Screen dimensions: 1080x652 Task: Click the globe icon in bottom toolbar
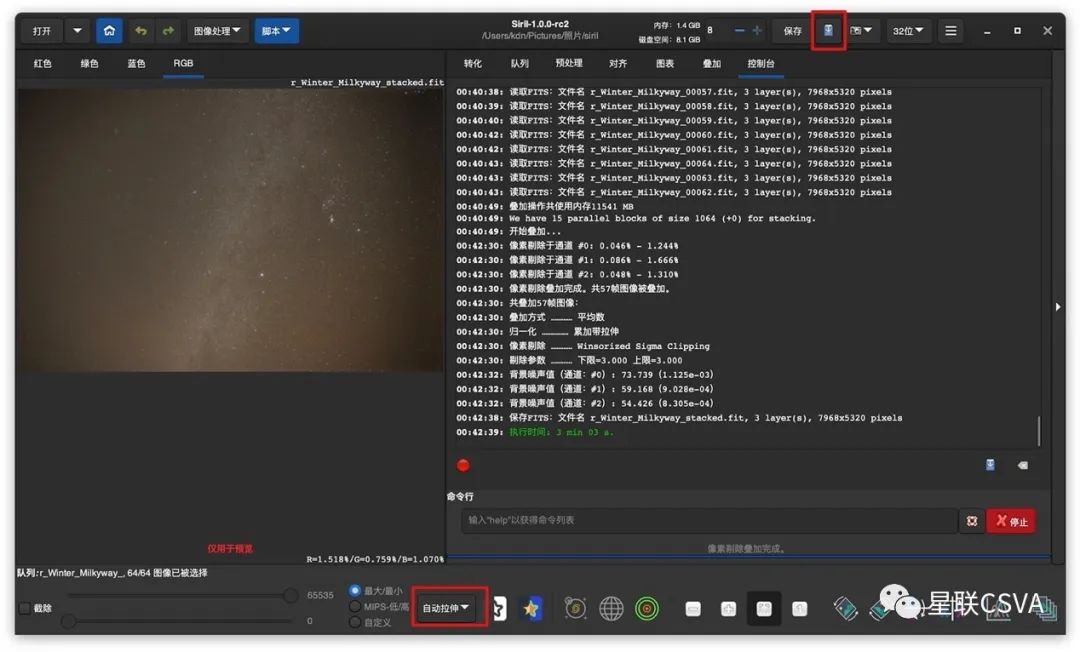pos(611,608)
